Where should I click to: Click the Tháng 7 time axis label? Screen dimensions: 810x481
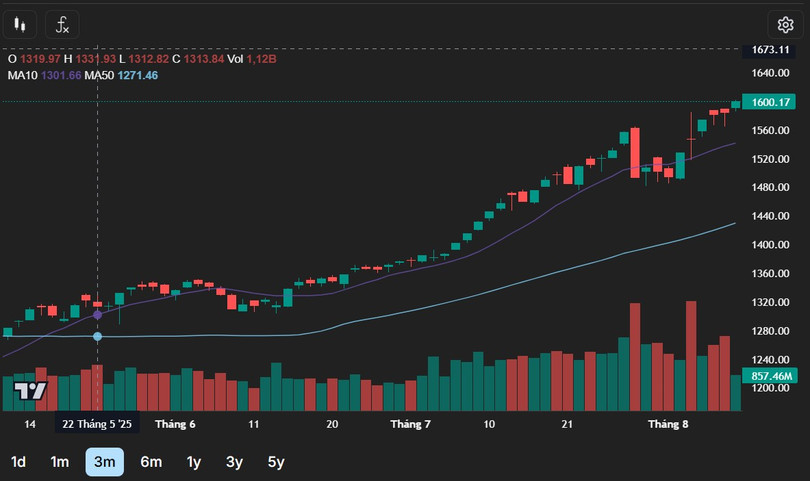[410, 424]
